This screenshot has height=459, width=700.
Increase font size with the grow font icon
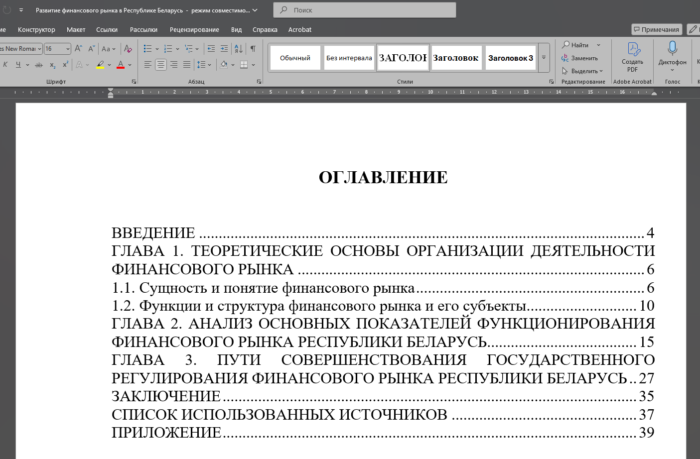pyautogui.click(x=78, y=49)
